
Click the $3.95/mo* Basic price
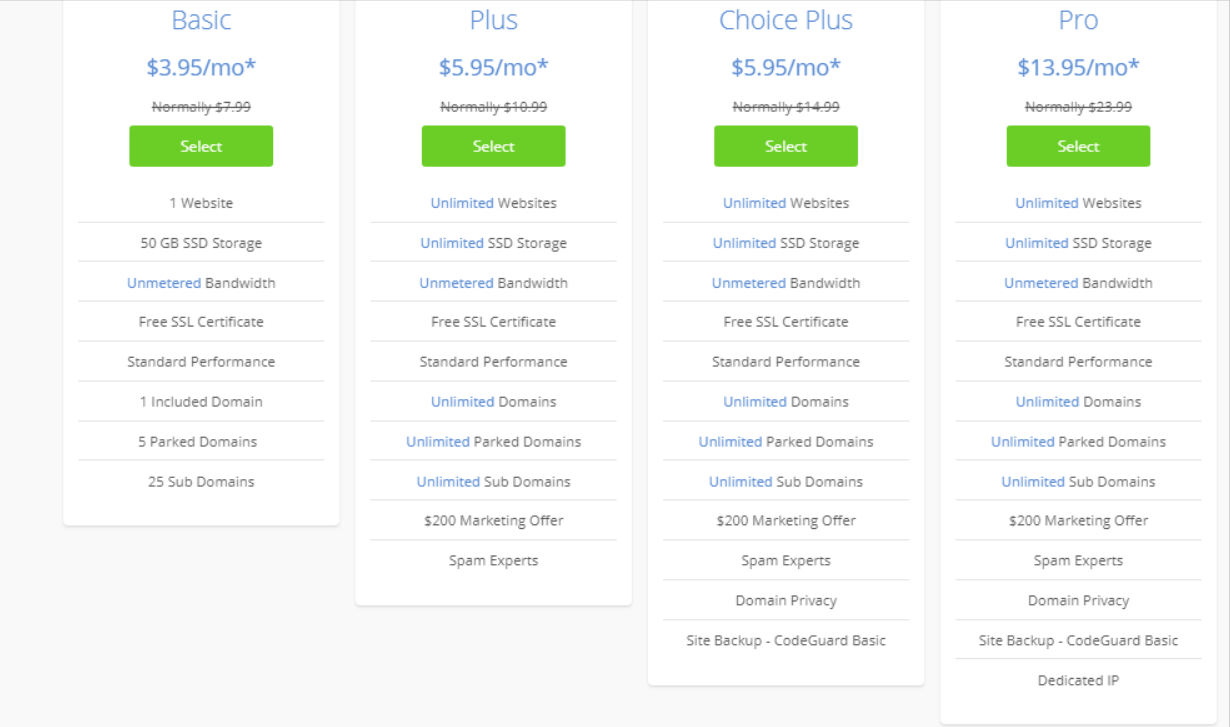pyautogui.click(x=201, y=67)
